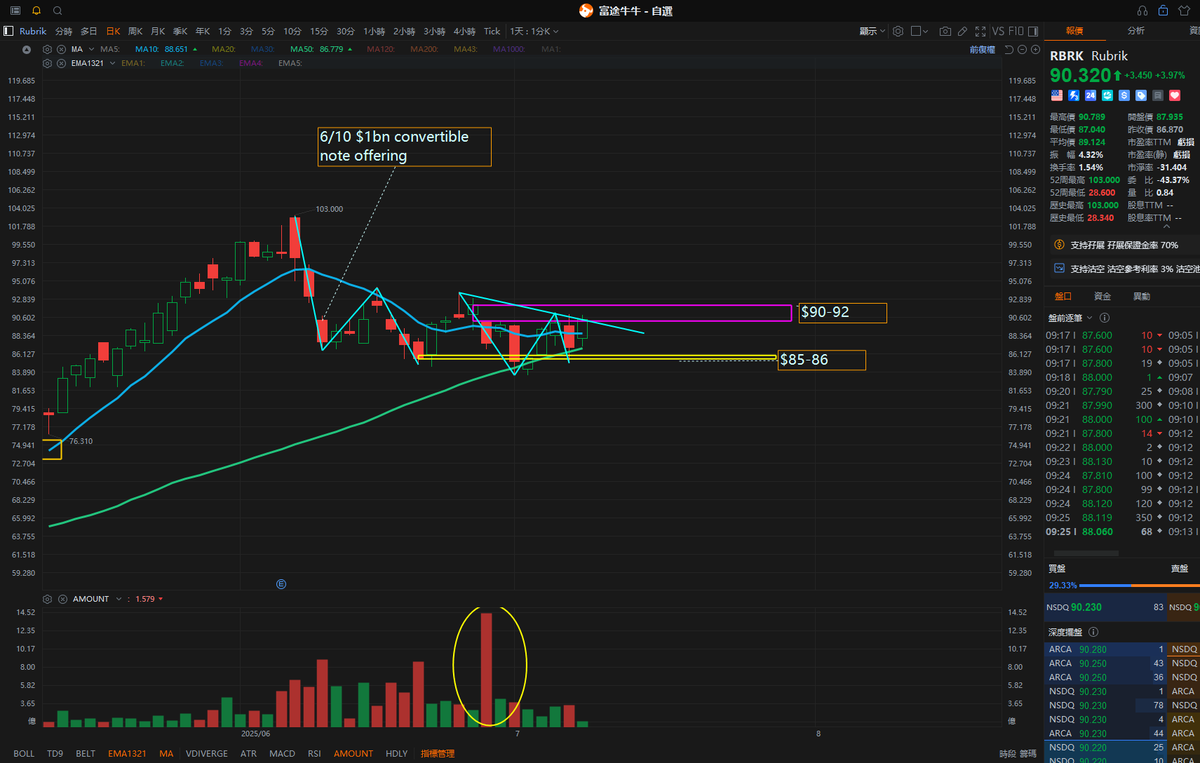Remove the AMOUNT indicator

coord(61,598)
